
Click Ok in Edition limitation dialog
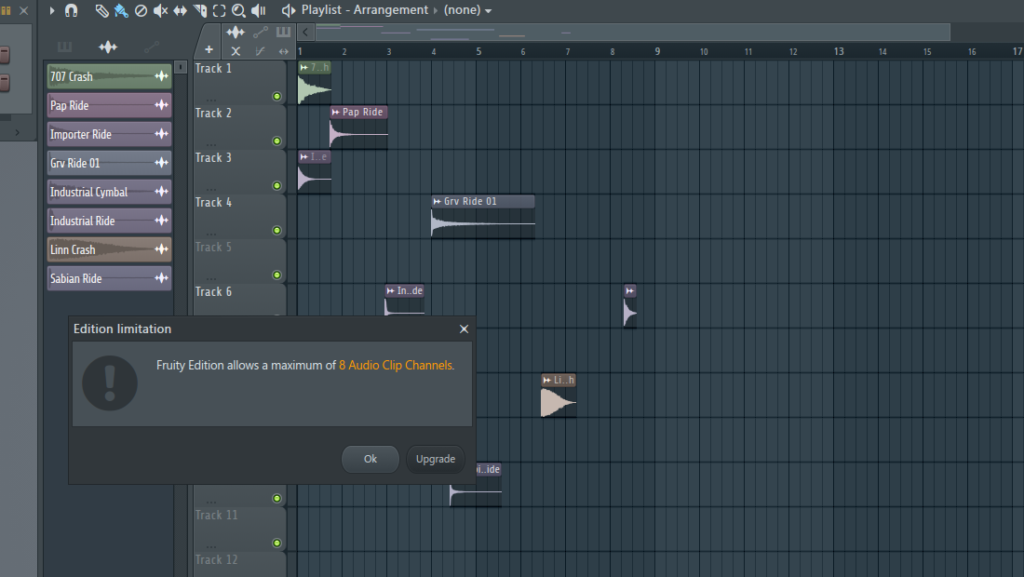tap(370, 459)
